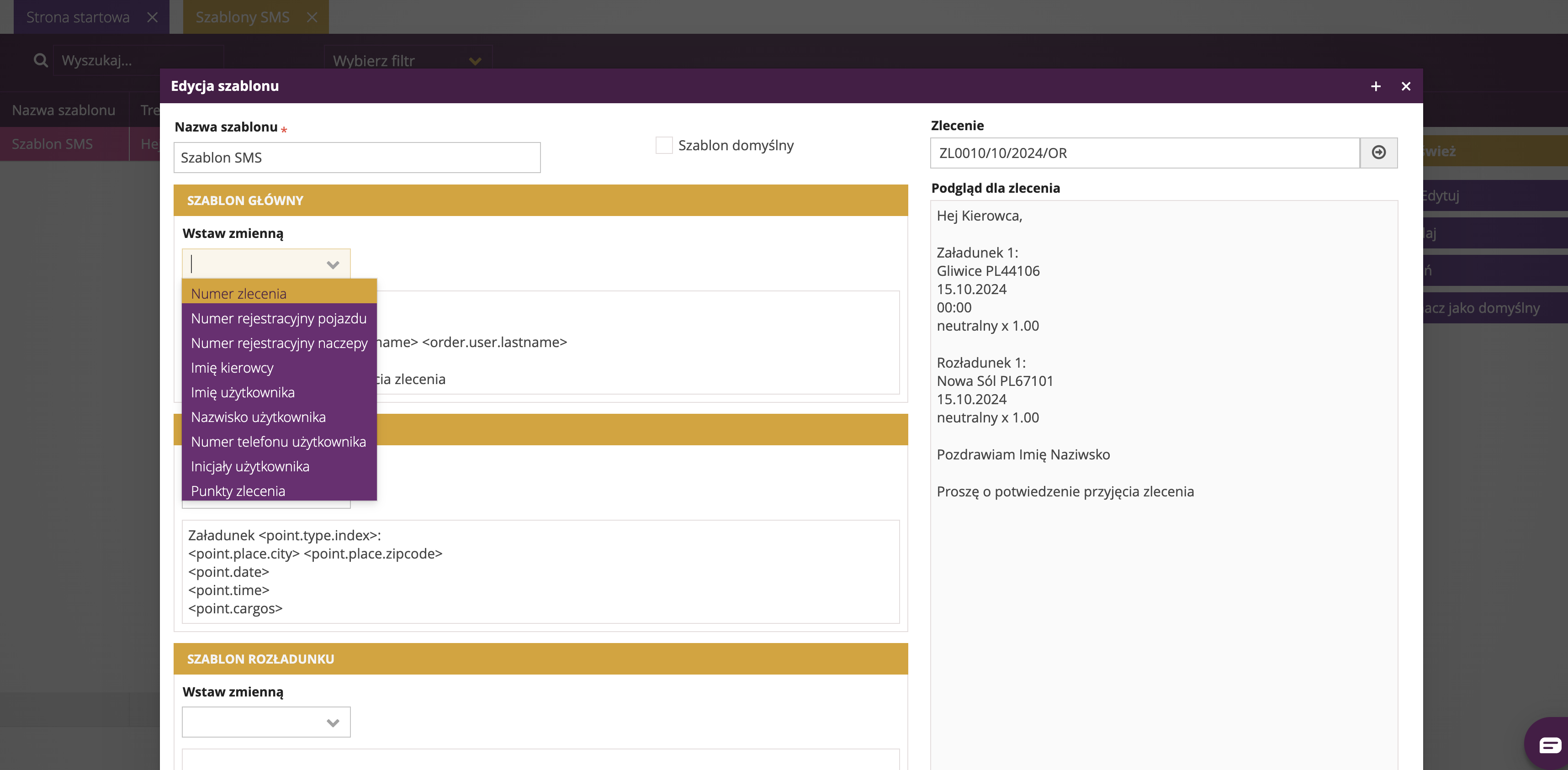Viewport: 1568px width, 770px height.
Task: Close the Edycja szablonu dialog
Action: pos(1405,86)
